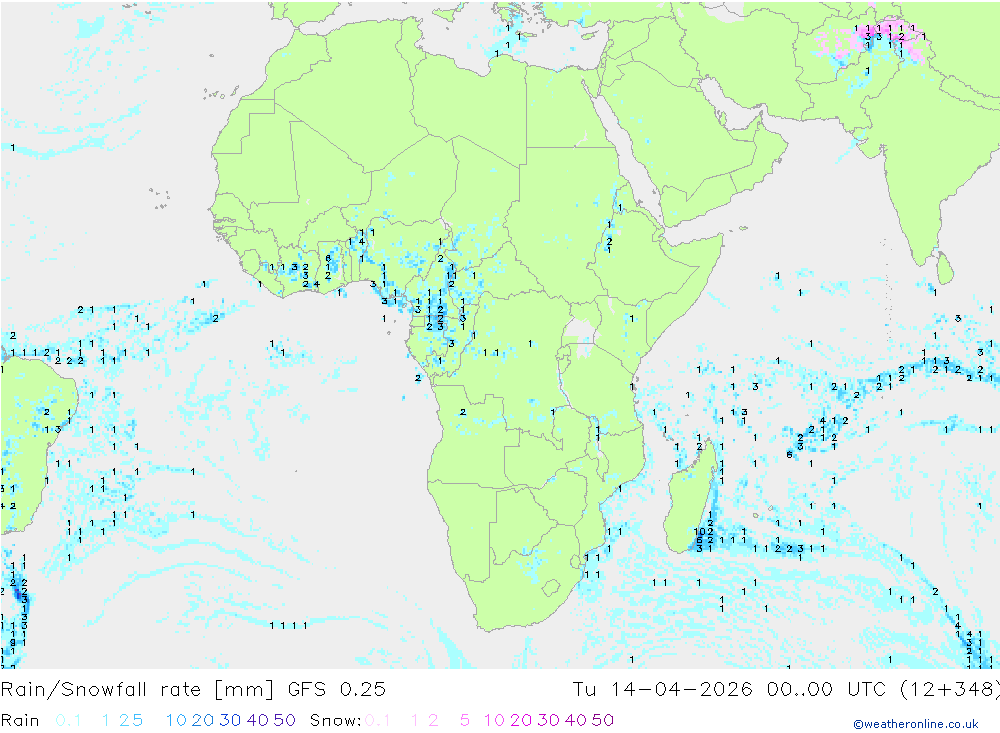Click the rain value "10" near southern Madagascar
1000x733 pixels.
700,531
